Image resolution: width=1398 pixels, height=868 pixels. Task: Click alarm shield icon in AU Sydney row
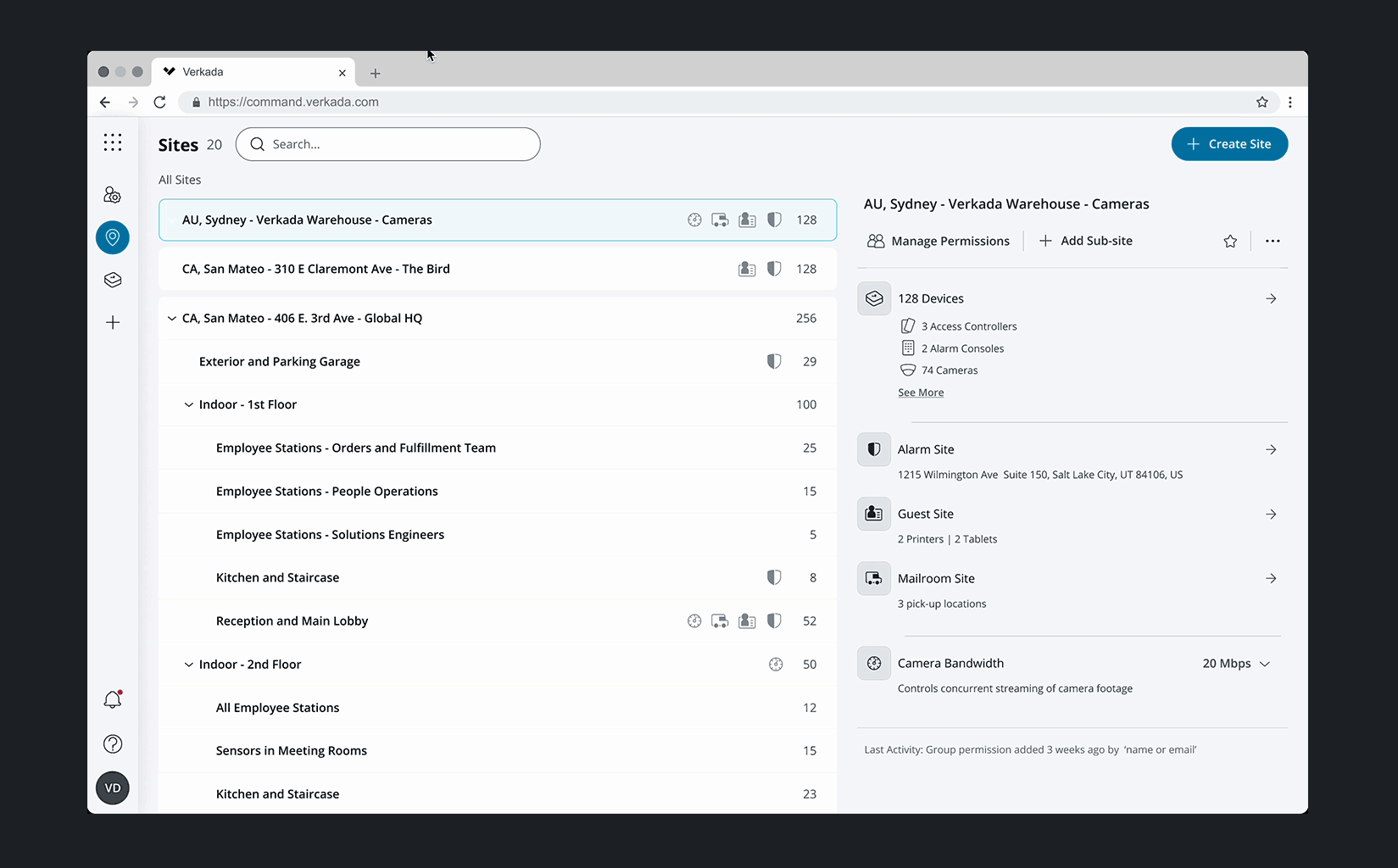pyautogui.click(x=774, y=220)
